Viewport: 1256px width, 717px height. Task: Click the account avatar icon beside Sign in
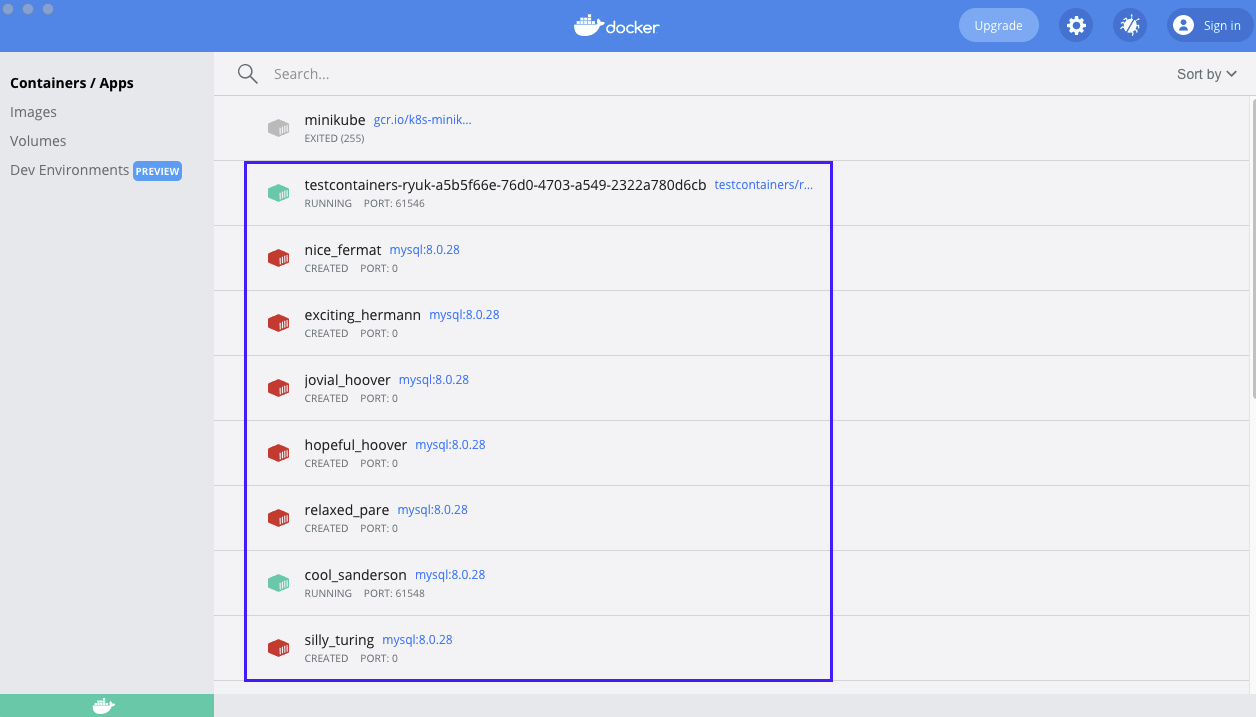pos(1184,26)
